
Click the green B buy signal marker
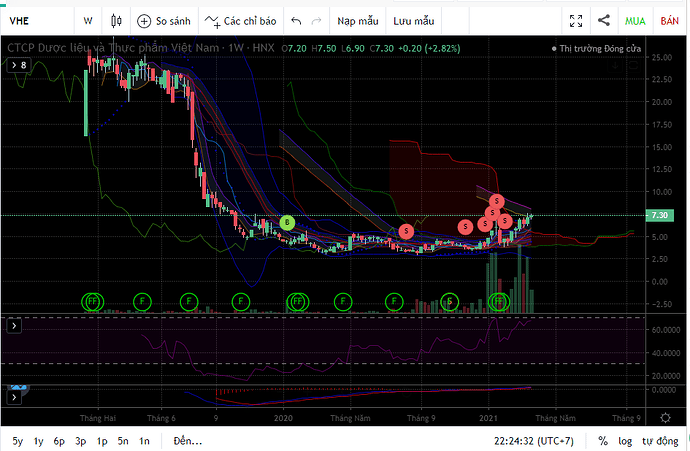(287, 222)
